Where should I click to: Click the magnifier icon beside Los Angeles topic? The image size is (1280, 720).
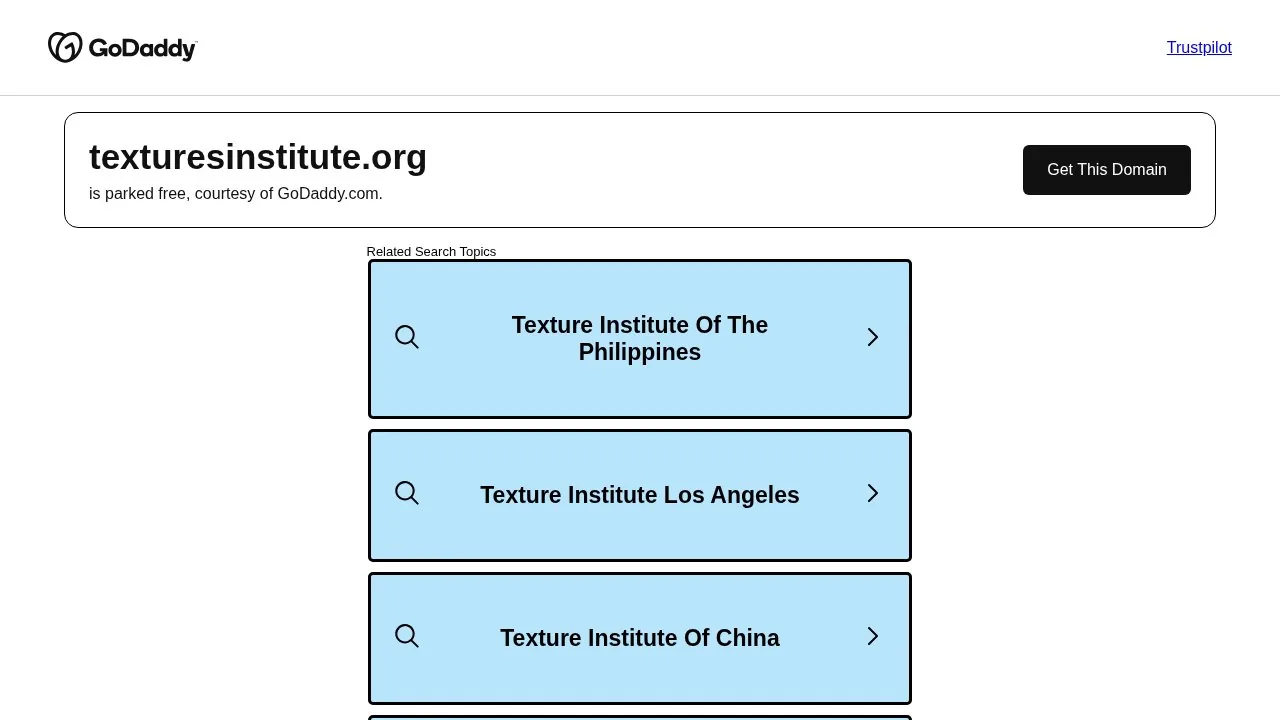click(407, 493)
